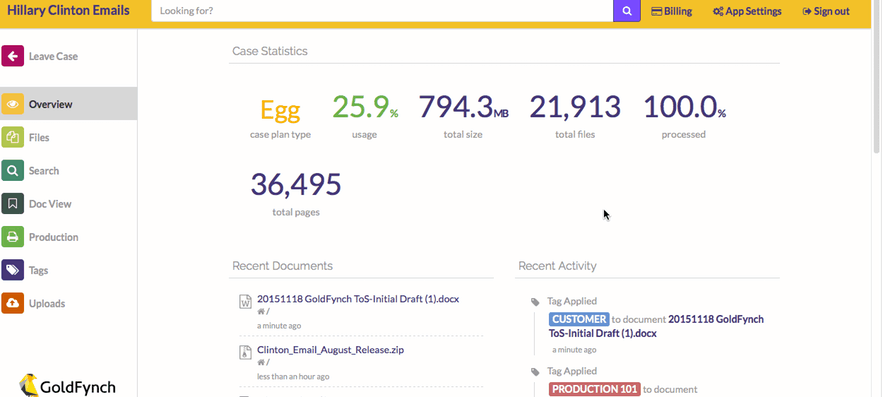
Task: Open Billing in the top bar
Action: 672,11
